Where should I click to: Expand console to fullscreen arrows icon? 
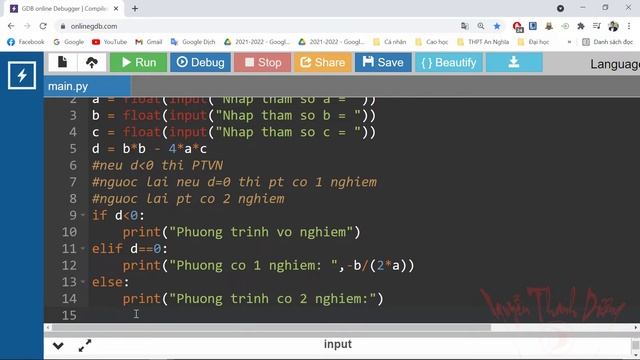click(85, 346)
